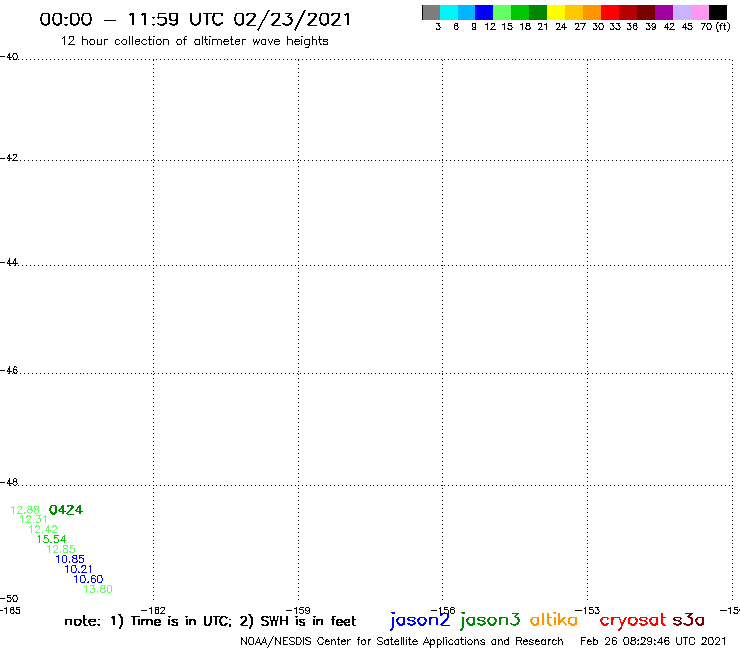Click the 24 legend scale label

(x=561, y=27)
